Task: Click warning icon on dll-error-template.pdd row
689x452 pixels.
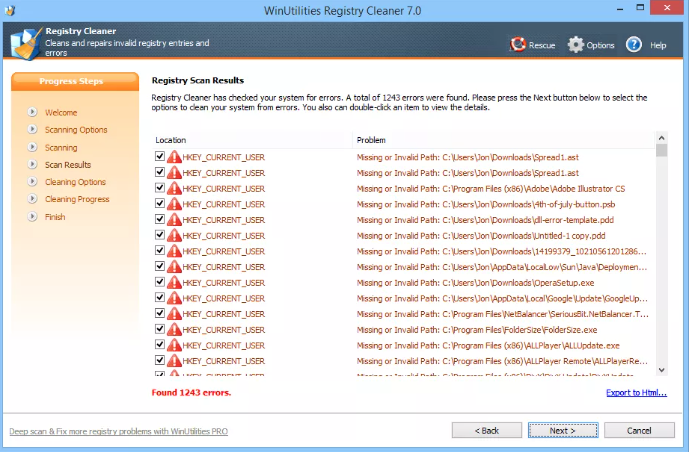Action: (174, 220)
